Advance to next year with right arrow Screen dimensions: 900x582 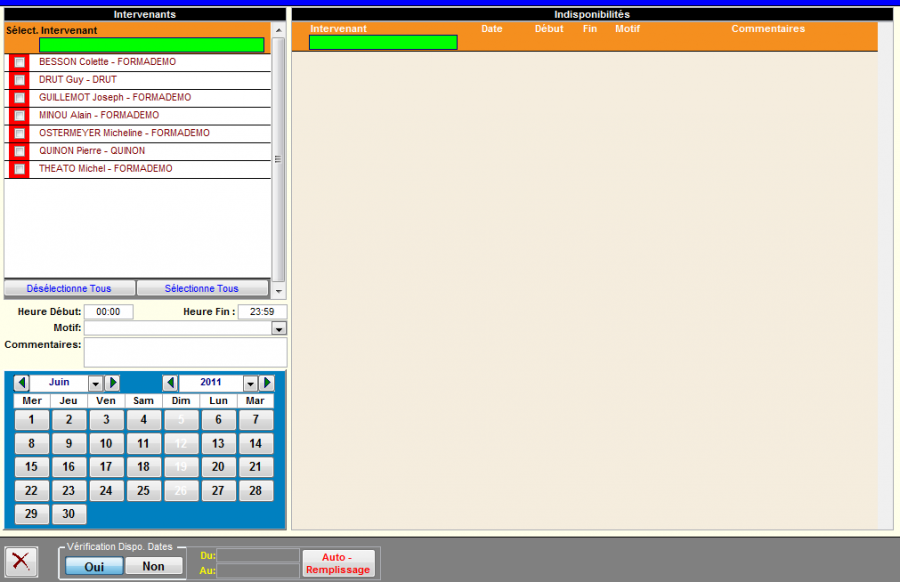pos(267,383)
